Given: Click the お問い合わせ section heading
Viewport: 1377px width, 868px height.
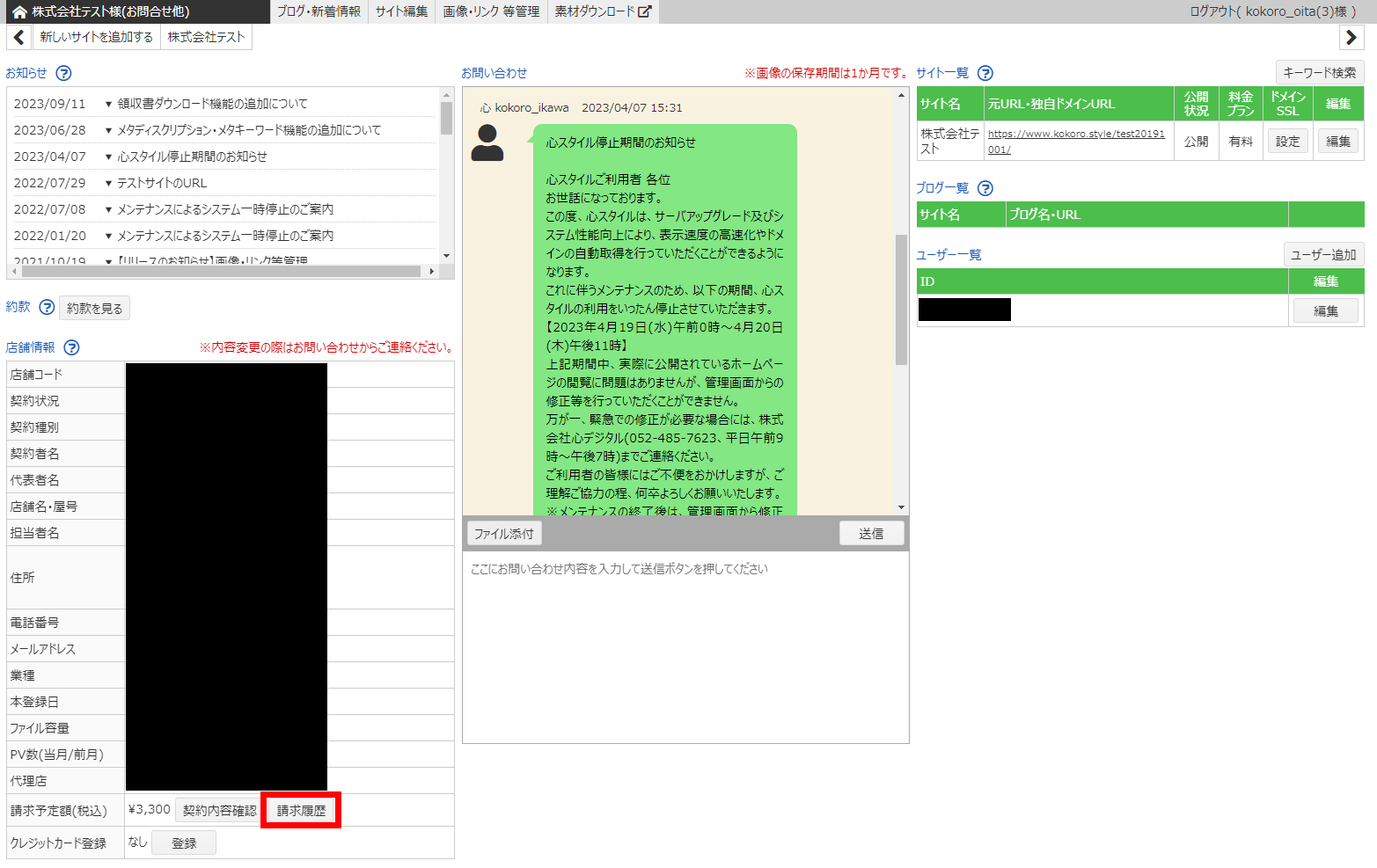Looking at the screenshot, I should pos(494,74).
